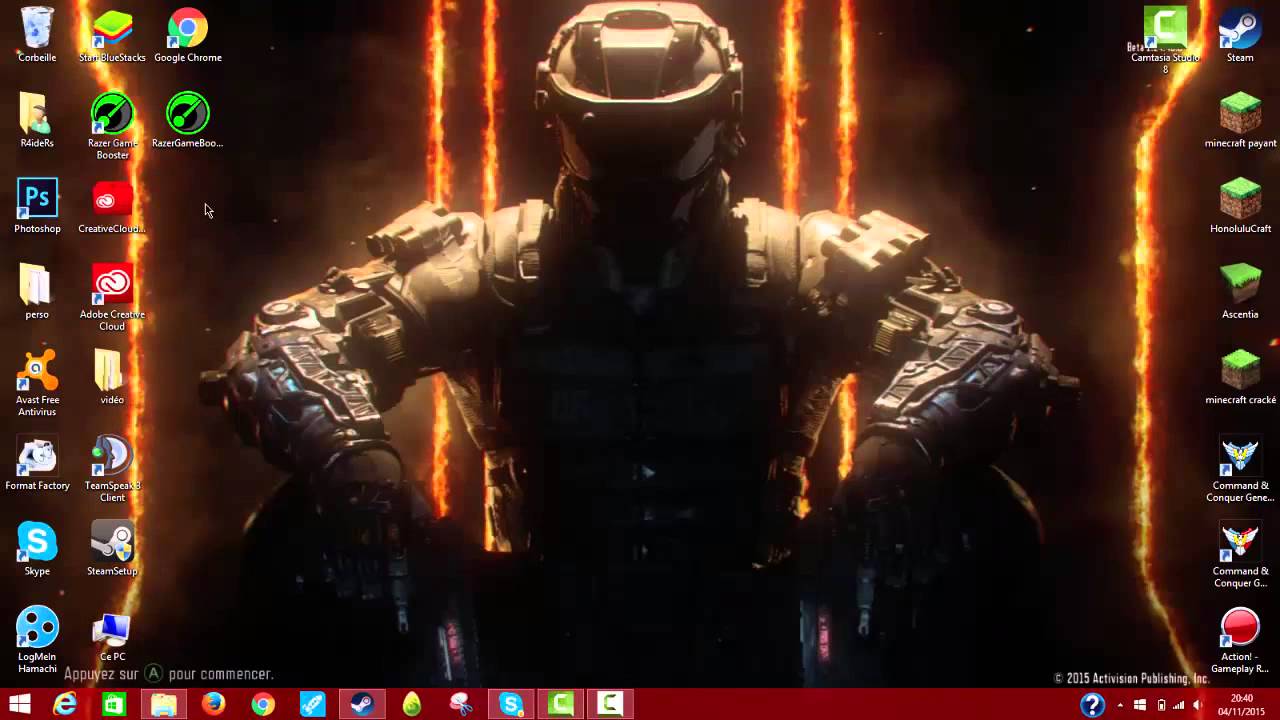Image resolution: width=1280 pixels, height=720 pixels.
Task: Open the Corbeille recycle bin
Action: [x=37, y=30]
